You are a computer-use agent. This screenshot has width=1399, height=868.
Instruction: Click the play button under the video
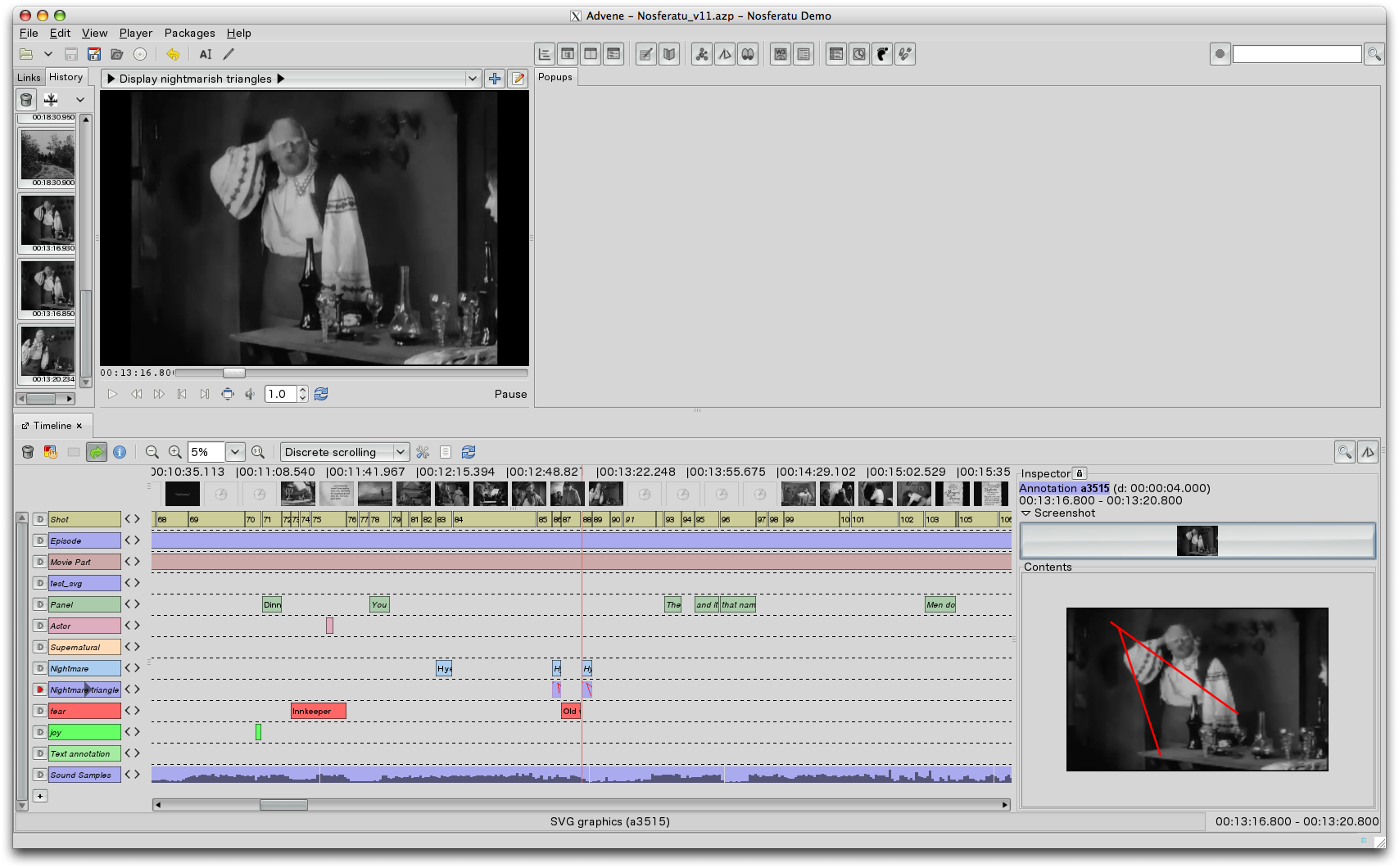[113, 394]
